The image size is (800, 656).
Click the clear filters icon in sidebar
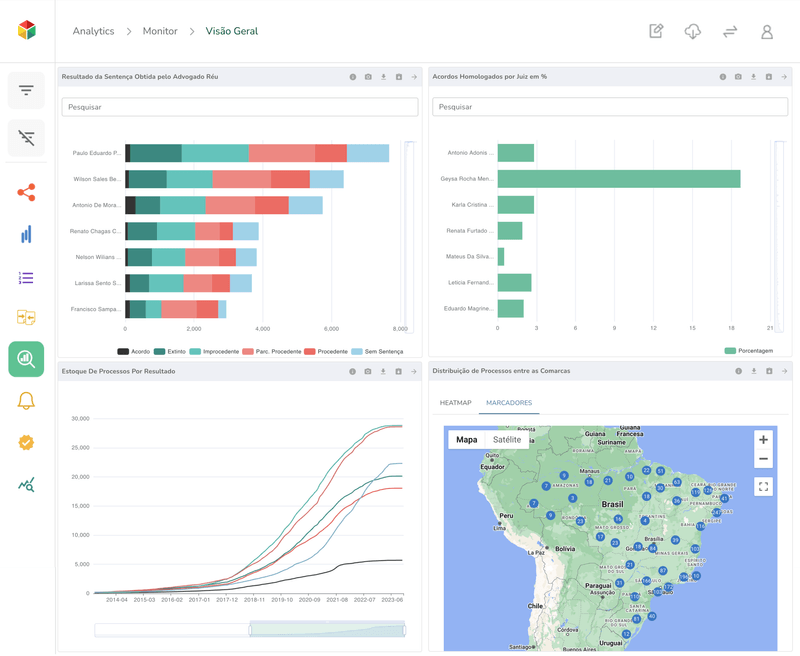click(26, 138)
